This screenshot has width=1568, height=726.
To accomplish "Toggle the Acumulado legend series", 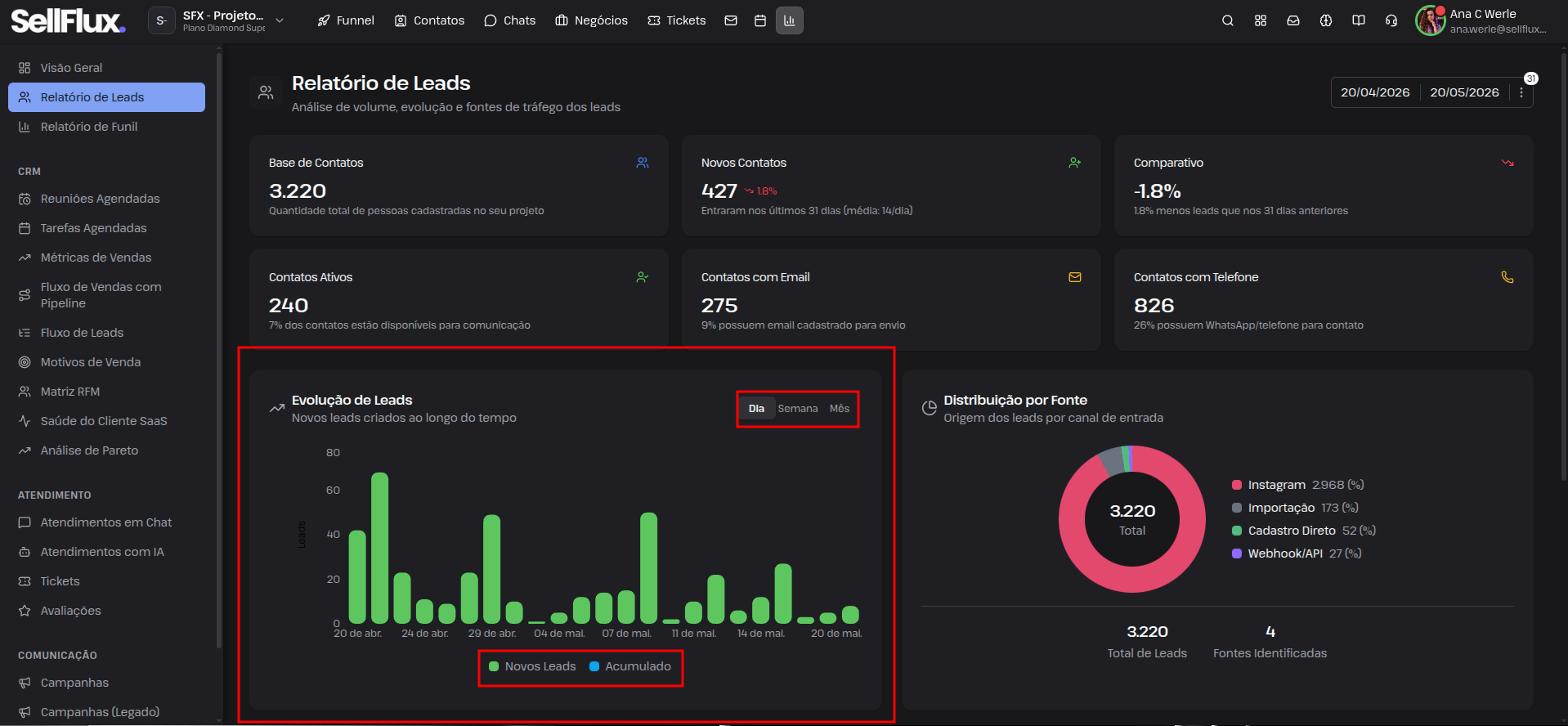I will pyautogui.click(x=629, y=666).
